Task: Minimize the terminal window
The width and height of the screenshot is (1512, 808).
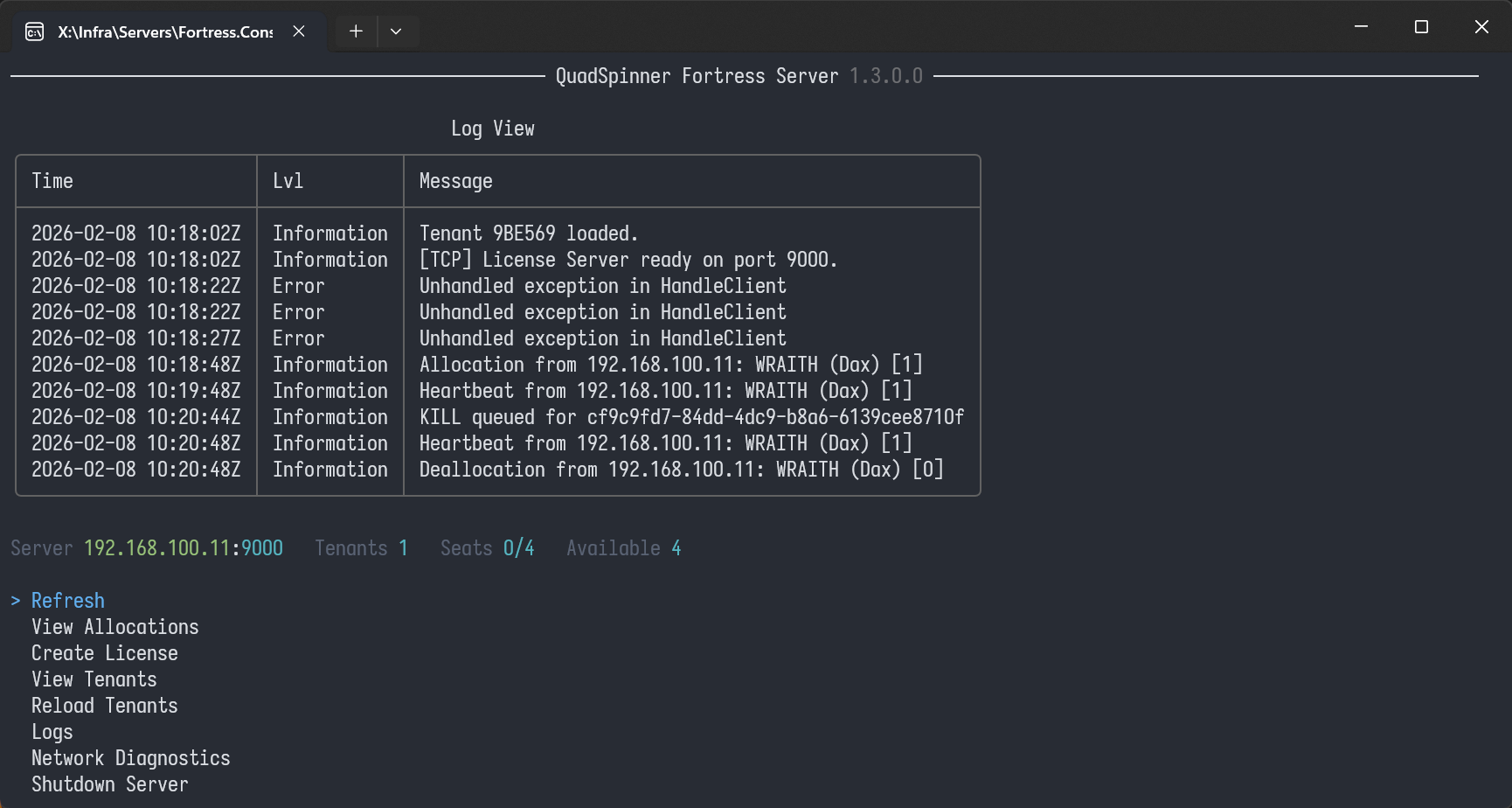Action: [1361, 27]
